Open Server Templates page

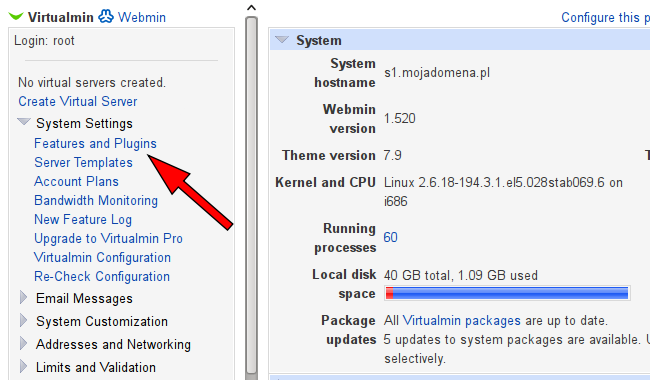(83, 162)
